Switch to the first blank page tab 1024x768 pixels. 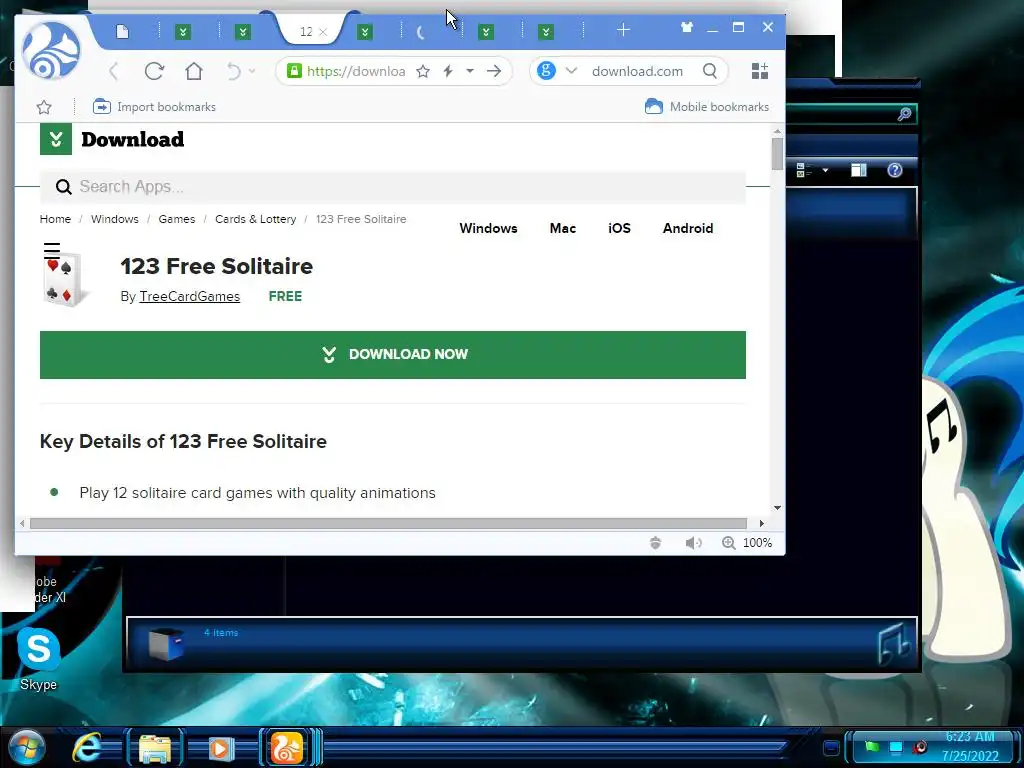[x=123, y=31]
